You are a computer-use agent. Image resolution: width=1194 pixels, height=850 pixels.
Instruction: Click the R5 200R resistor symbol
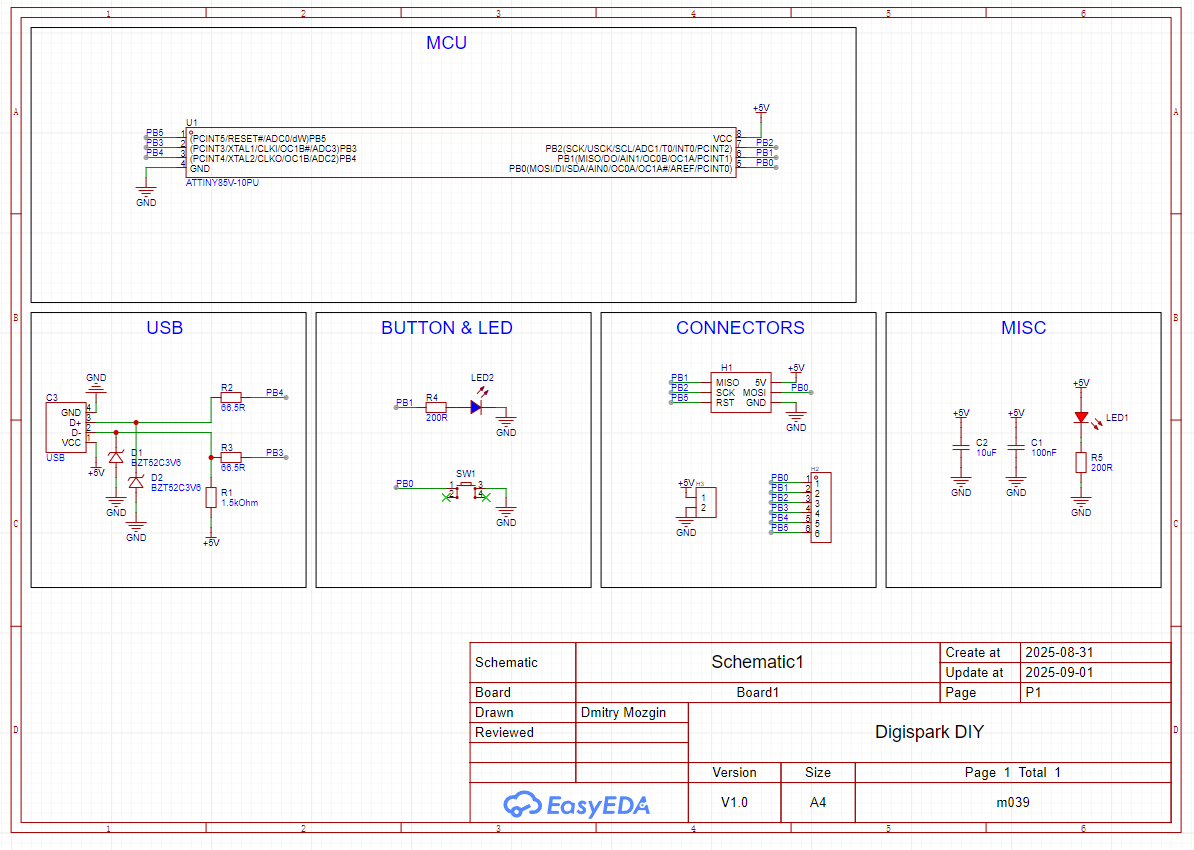[x=1081, y=461]
